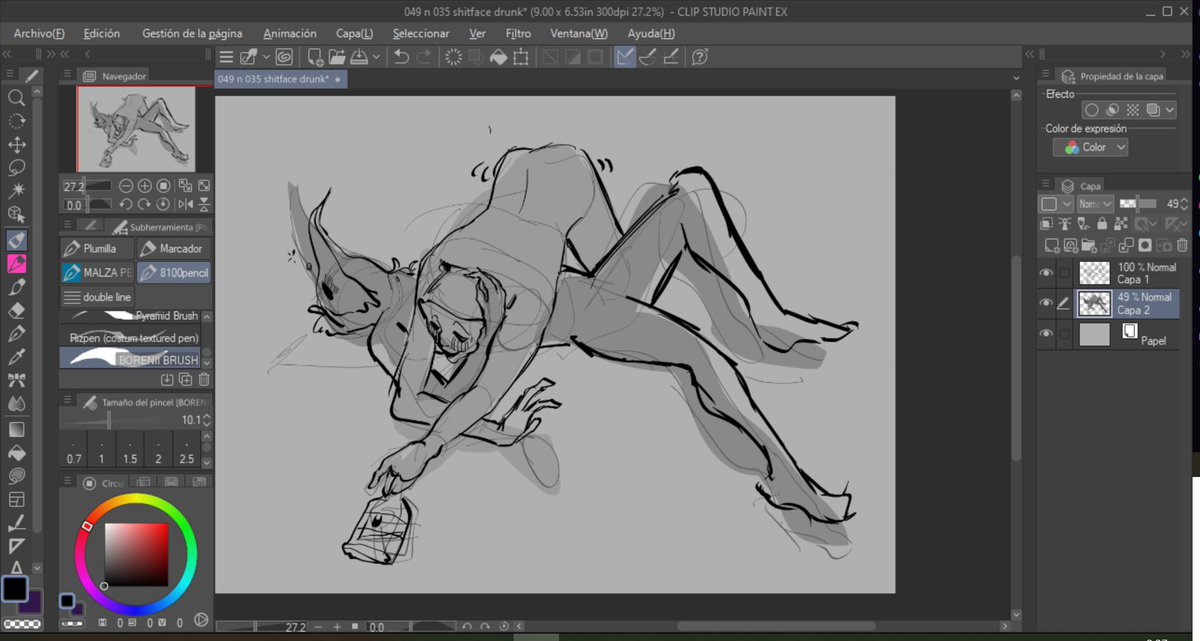The image size is (1200, 641).
Task: Toggle snap to ruler icon in command bar
Action: (624, 57)
